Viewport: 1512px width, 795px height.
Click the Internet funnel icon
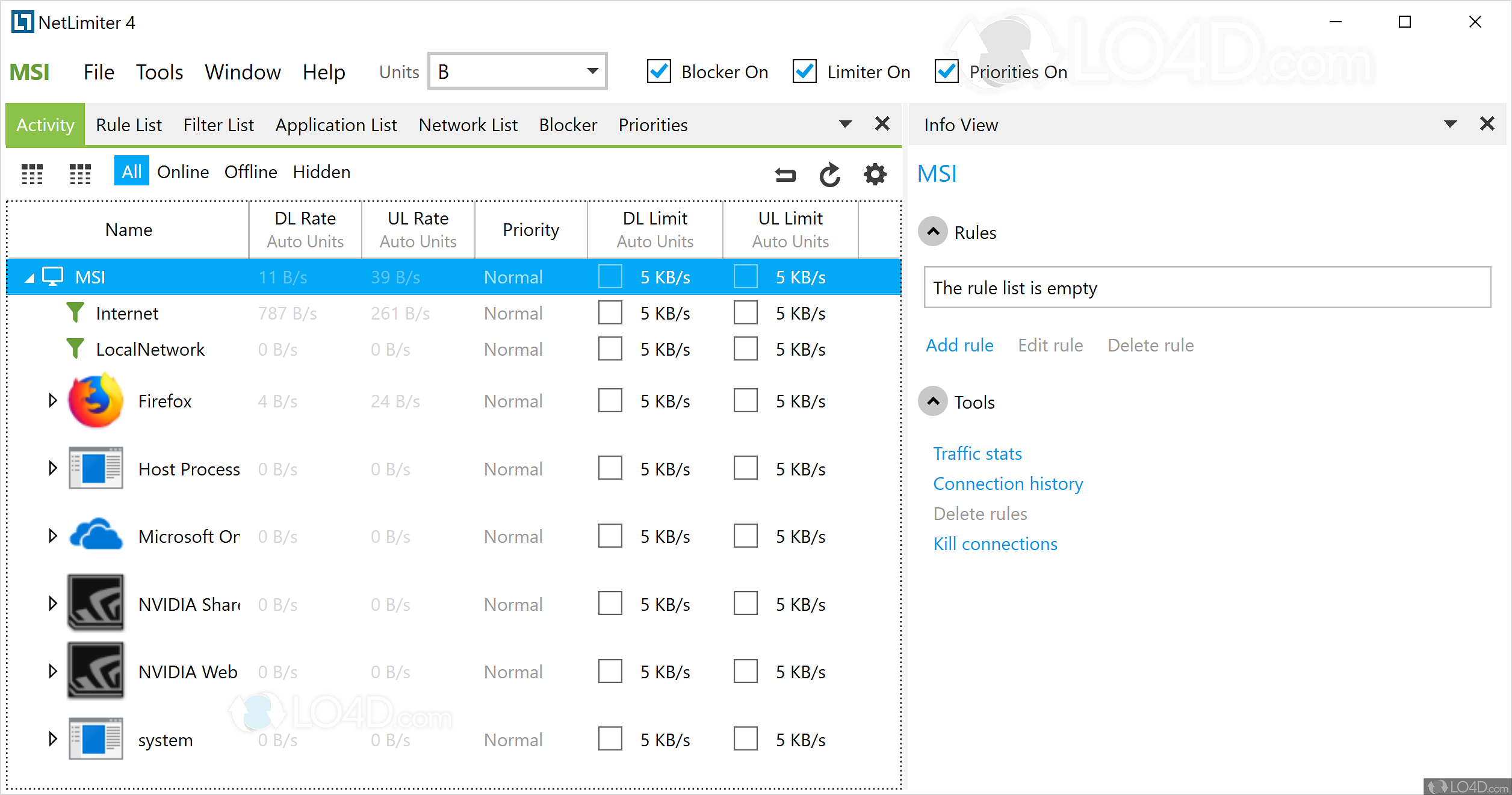pyautogui.click(x=75, y=312)
